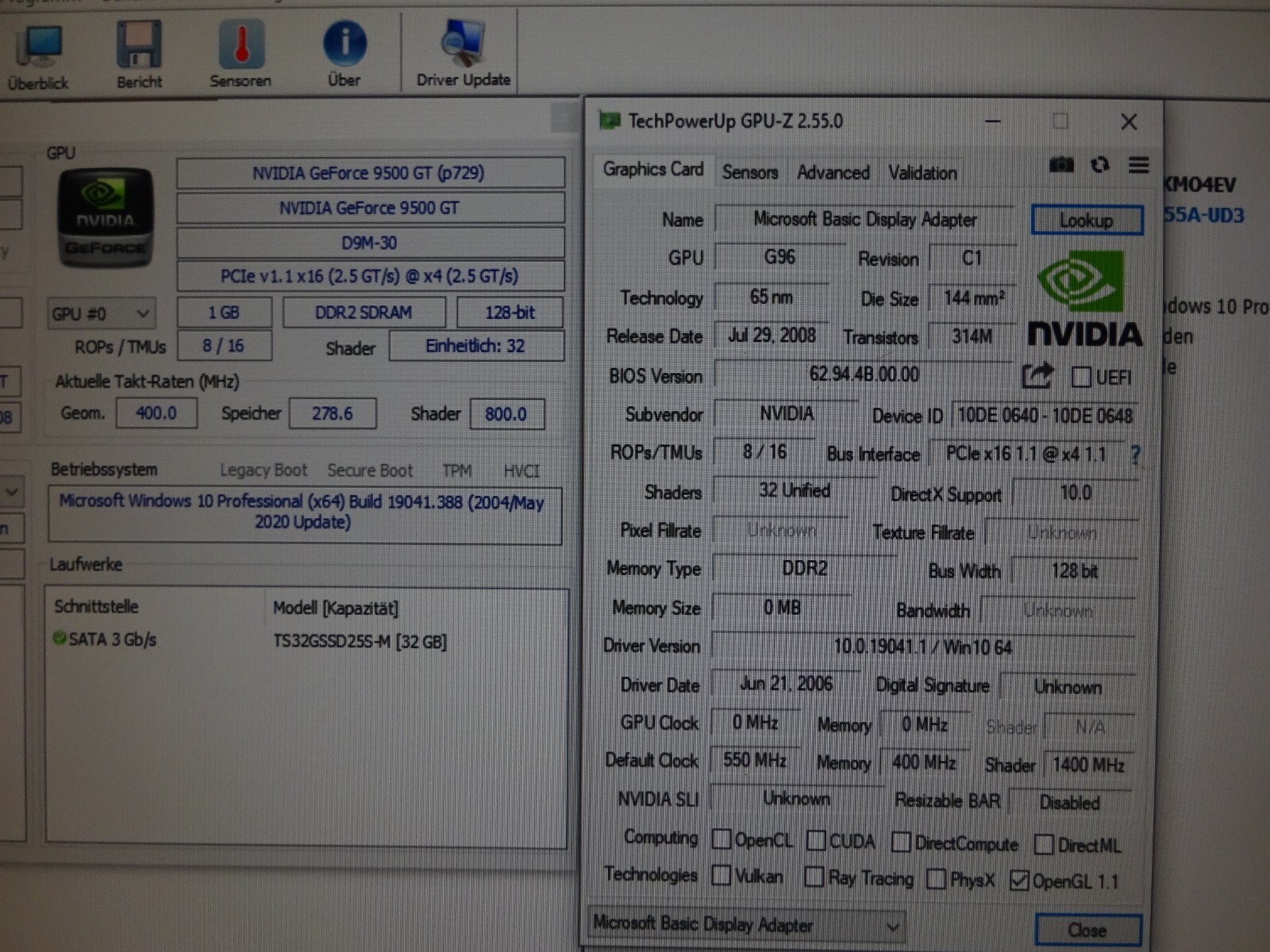The image size is (1270, 952).
Task: Click the Modell [Kapazität] column header
Action: 336,608
